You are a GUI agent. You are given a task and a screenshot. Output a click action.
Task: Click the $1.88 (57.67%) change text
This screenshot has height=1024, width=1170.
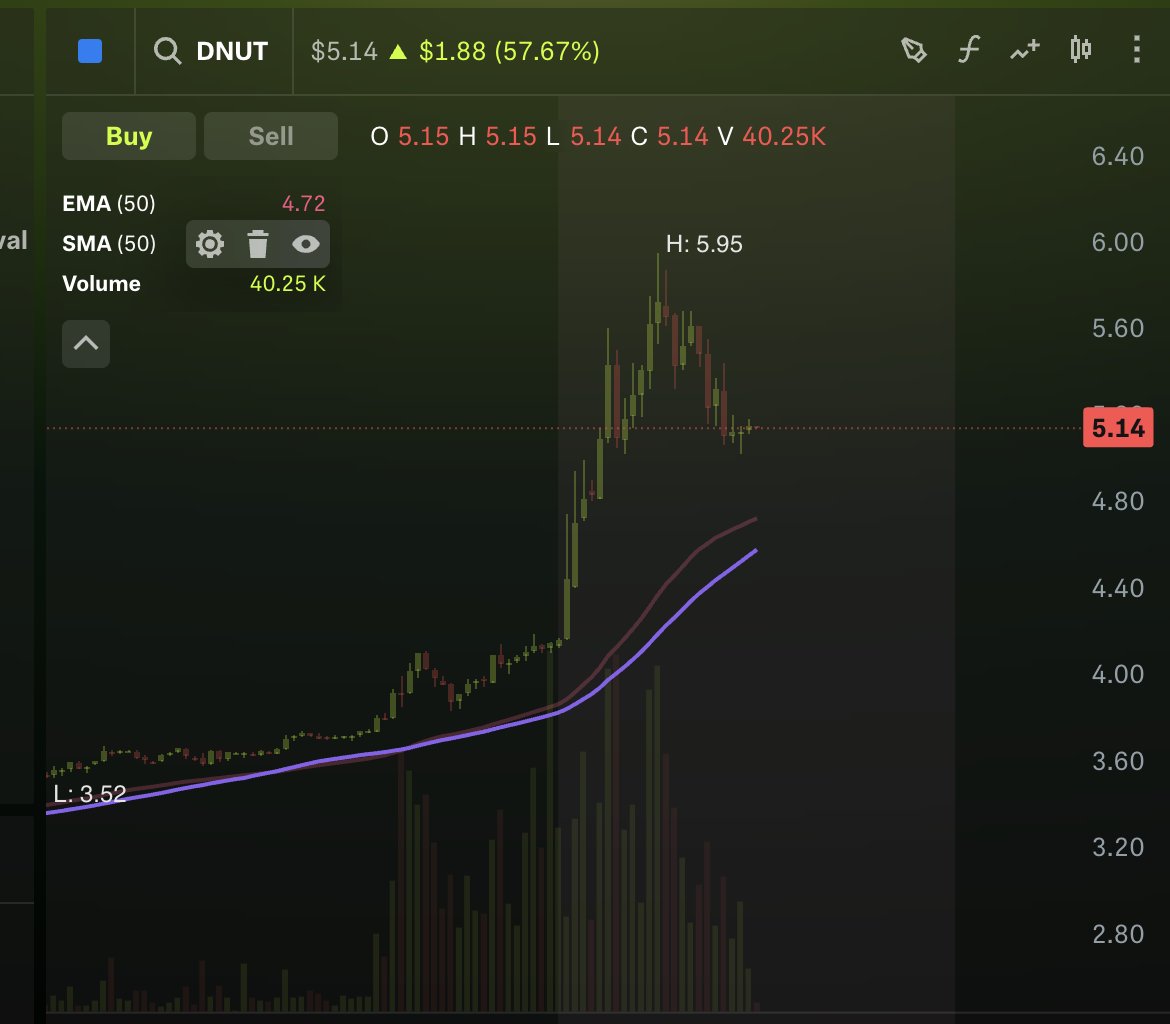pyautogui.click(x=509, y=51)
